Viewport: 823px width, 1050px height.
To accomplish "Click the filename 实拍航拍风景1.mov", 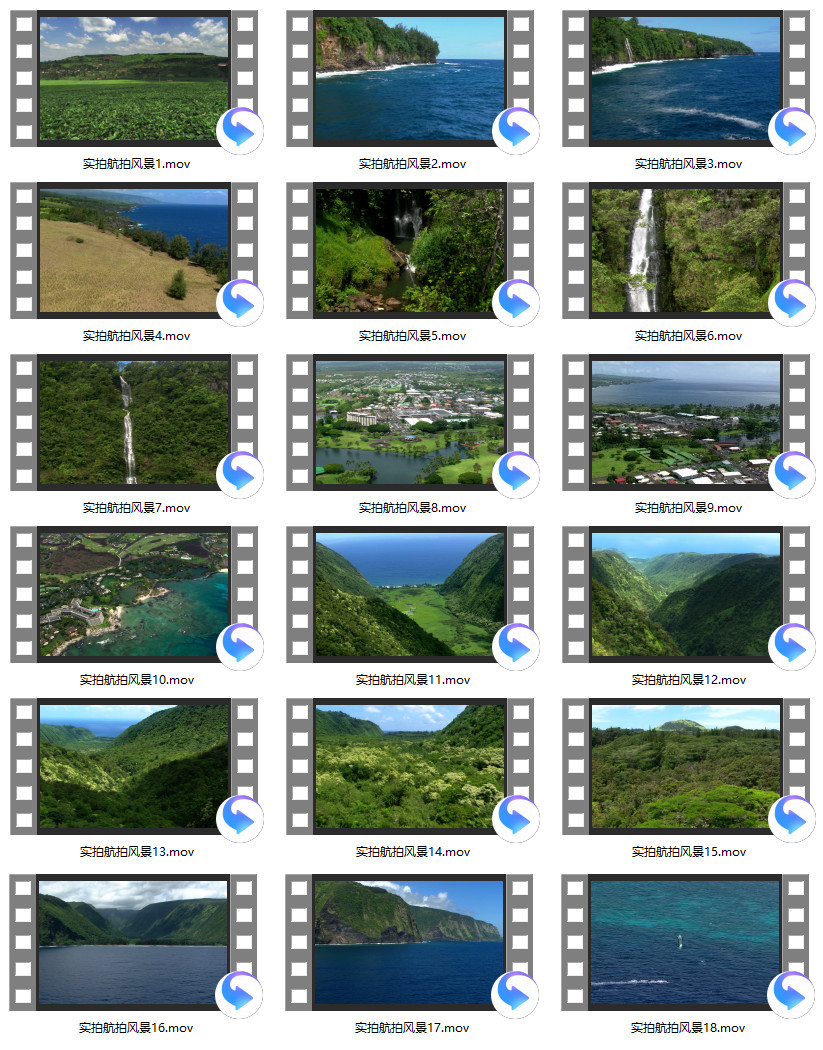I will pos(137,164).
